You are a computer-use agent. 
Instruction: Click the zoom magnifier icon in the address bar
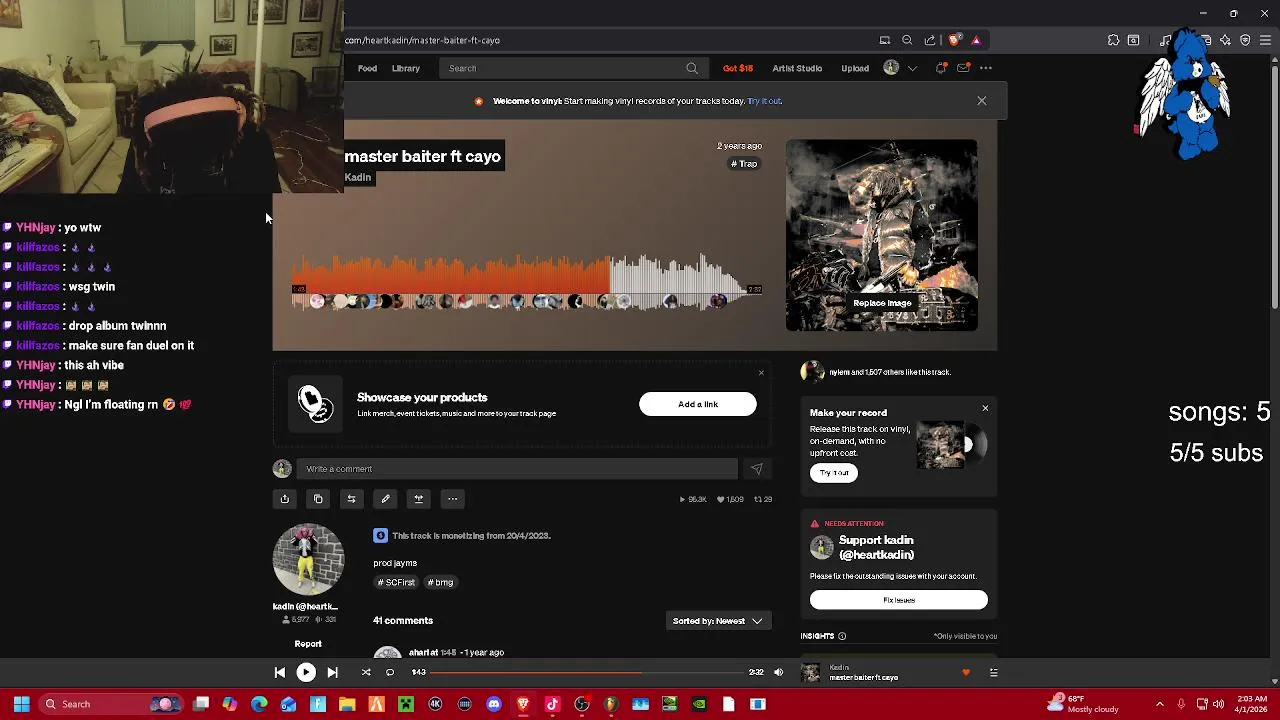(x=907, y=40)
